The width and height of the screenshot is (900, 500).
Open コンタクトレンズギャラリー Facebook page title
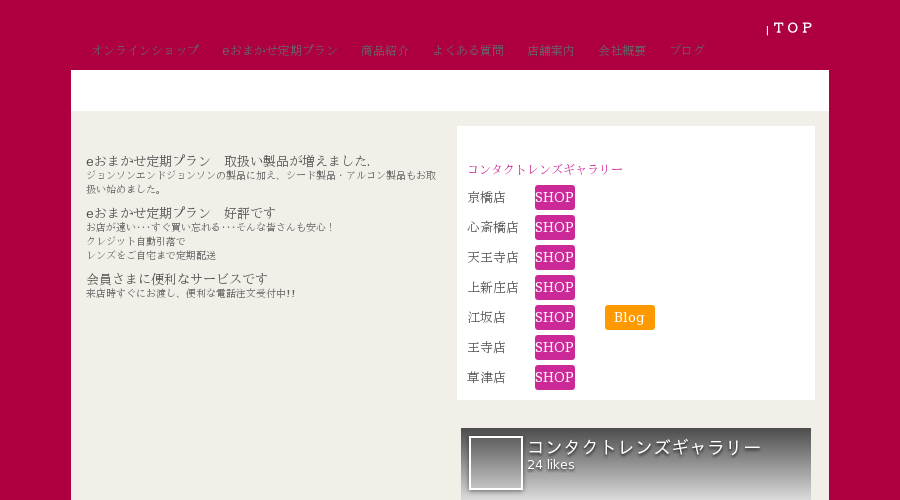[644, 447]
